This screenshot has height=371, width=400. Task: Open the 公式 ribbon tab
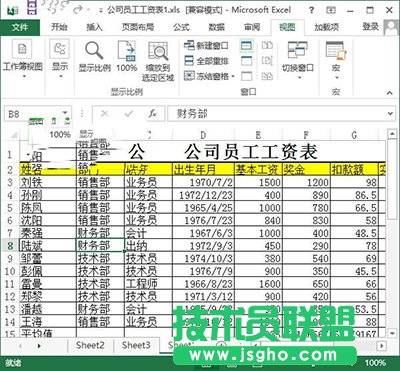[x=181, y=27]
